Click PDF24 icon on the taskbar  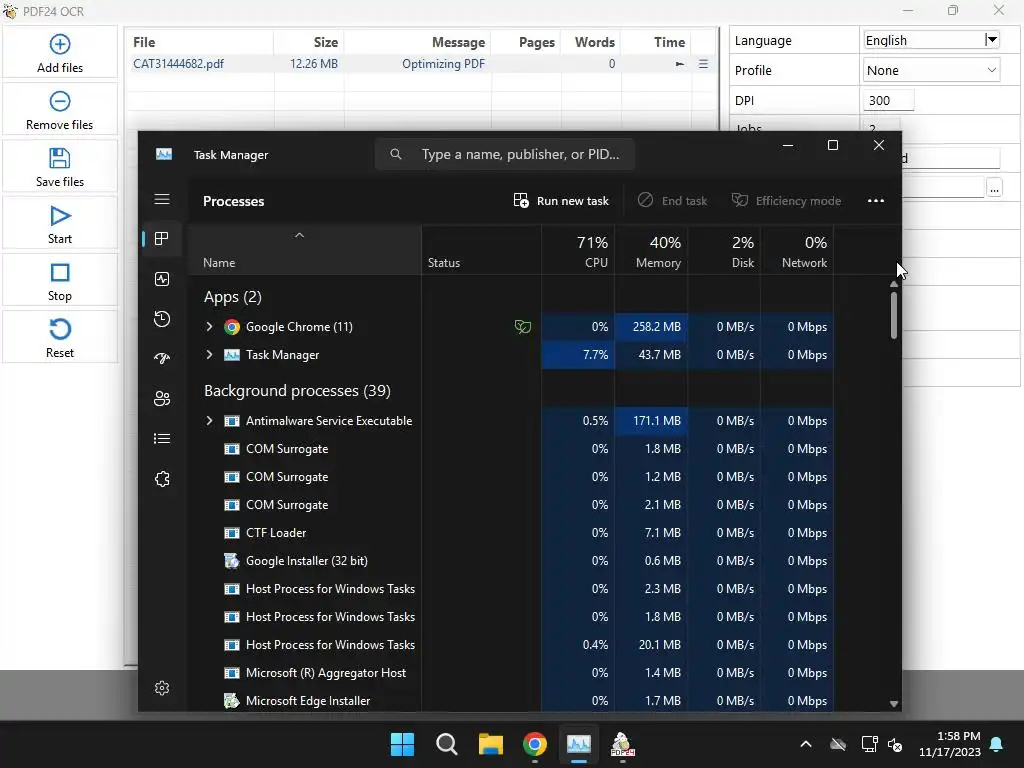[622, 744]
